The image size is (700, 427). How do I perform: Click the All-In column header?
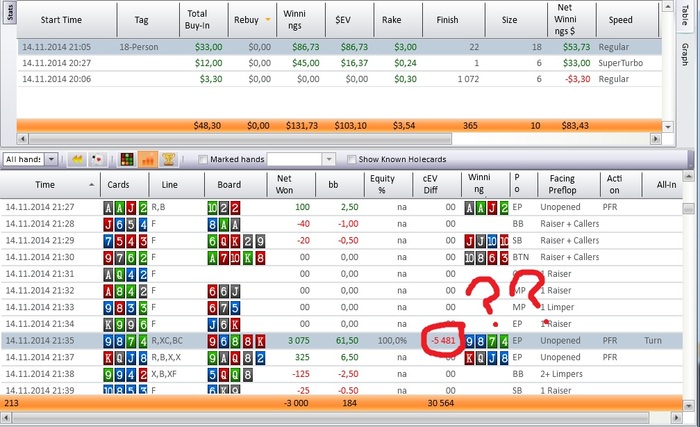(x=666, y=185)
